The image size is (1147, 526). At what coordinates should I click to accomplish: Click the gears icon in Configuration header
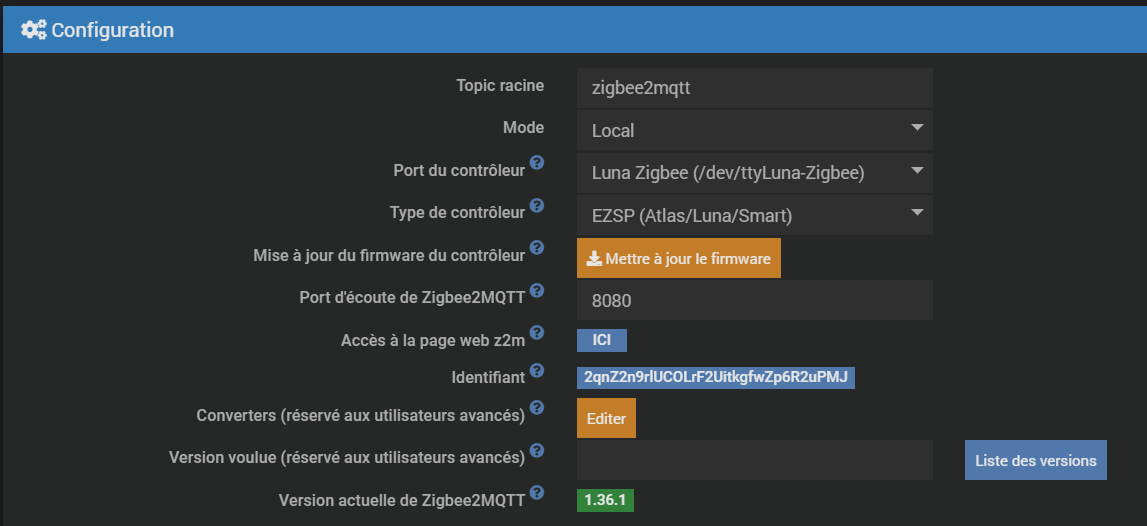pyautogui.click(x=34, y=30)
